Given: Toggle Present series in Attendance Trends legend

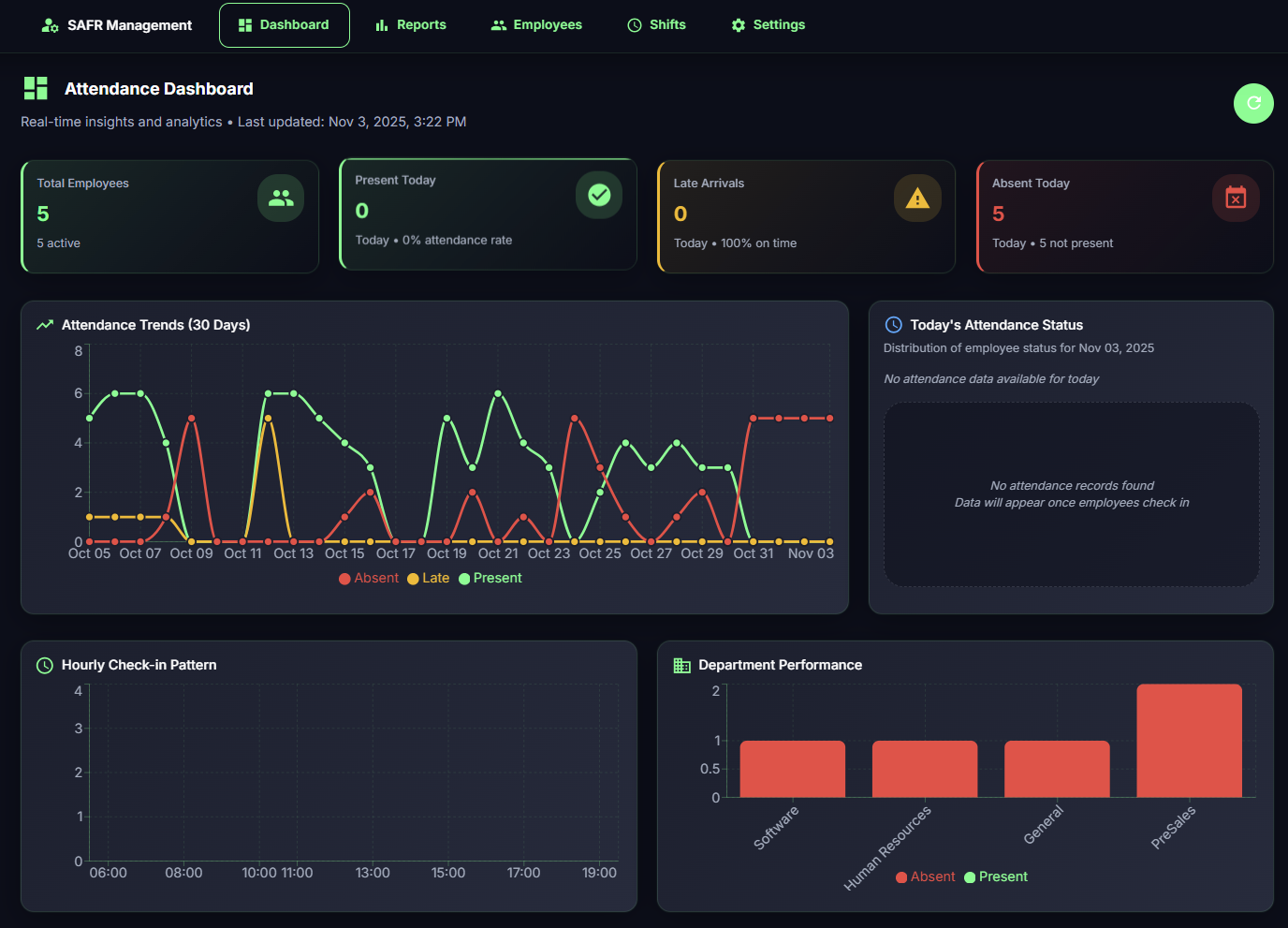Looking at the screenshot, I should coord(490,578).
